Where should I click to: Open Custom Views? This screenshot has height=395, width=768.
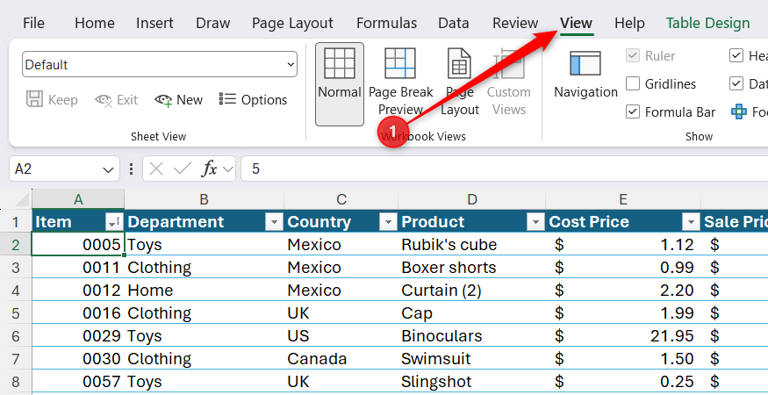click(509, 82)
